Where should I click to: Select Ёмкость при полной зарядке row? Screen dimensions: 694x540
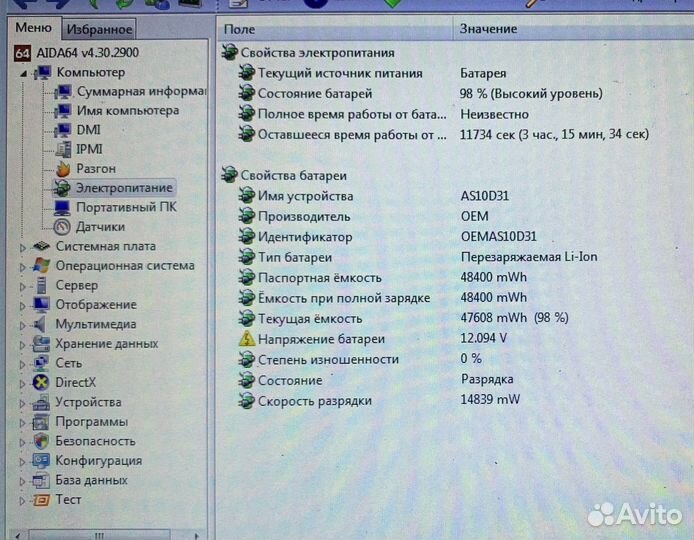click(382, 298)
